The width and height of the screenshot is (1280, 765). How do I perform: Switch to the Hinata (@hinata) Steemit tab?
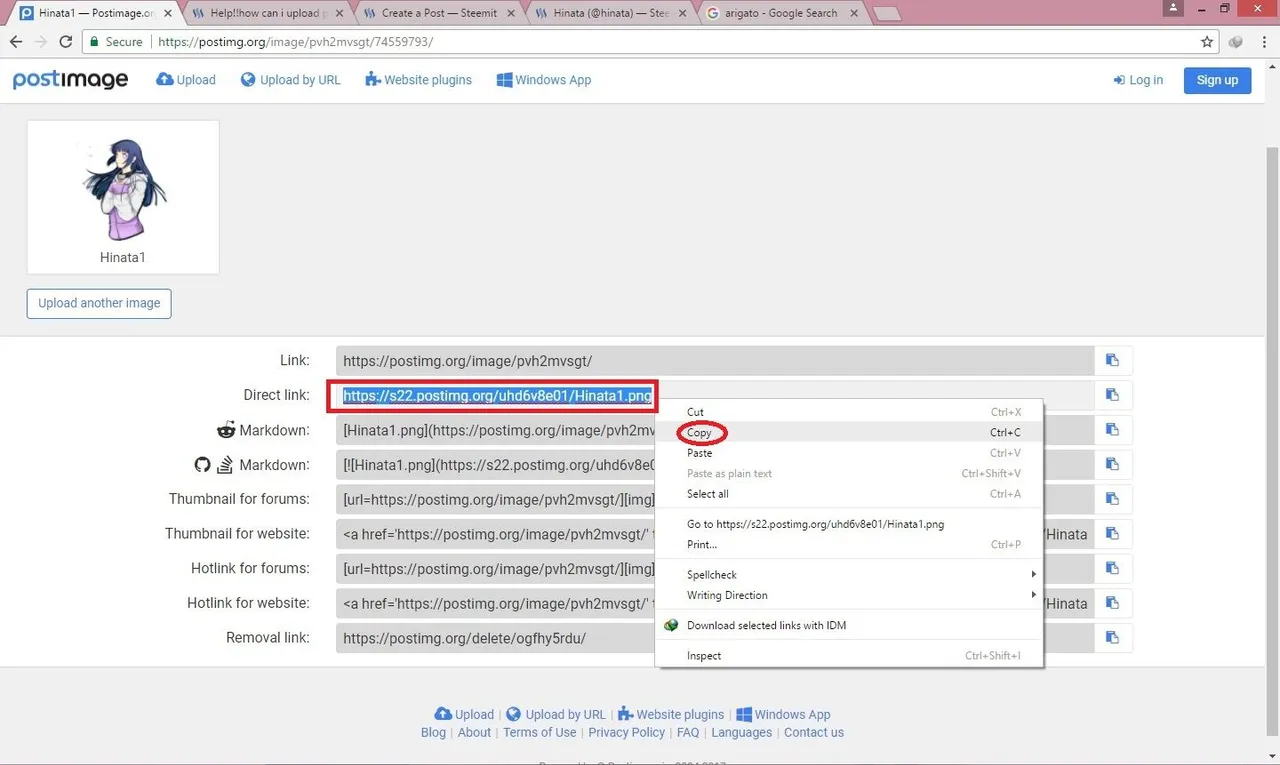tap(613, 14)
